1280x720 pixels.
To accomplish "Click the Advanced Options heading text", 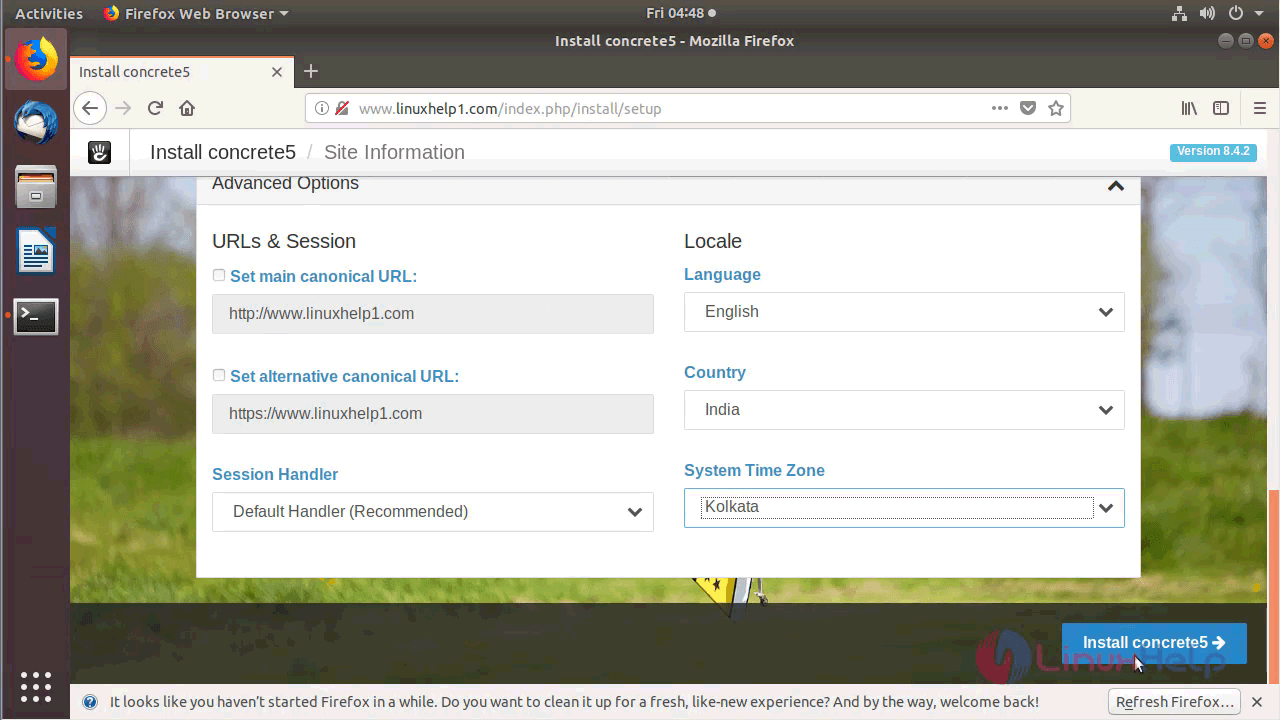I will [x=285, y=183].
